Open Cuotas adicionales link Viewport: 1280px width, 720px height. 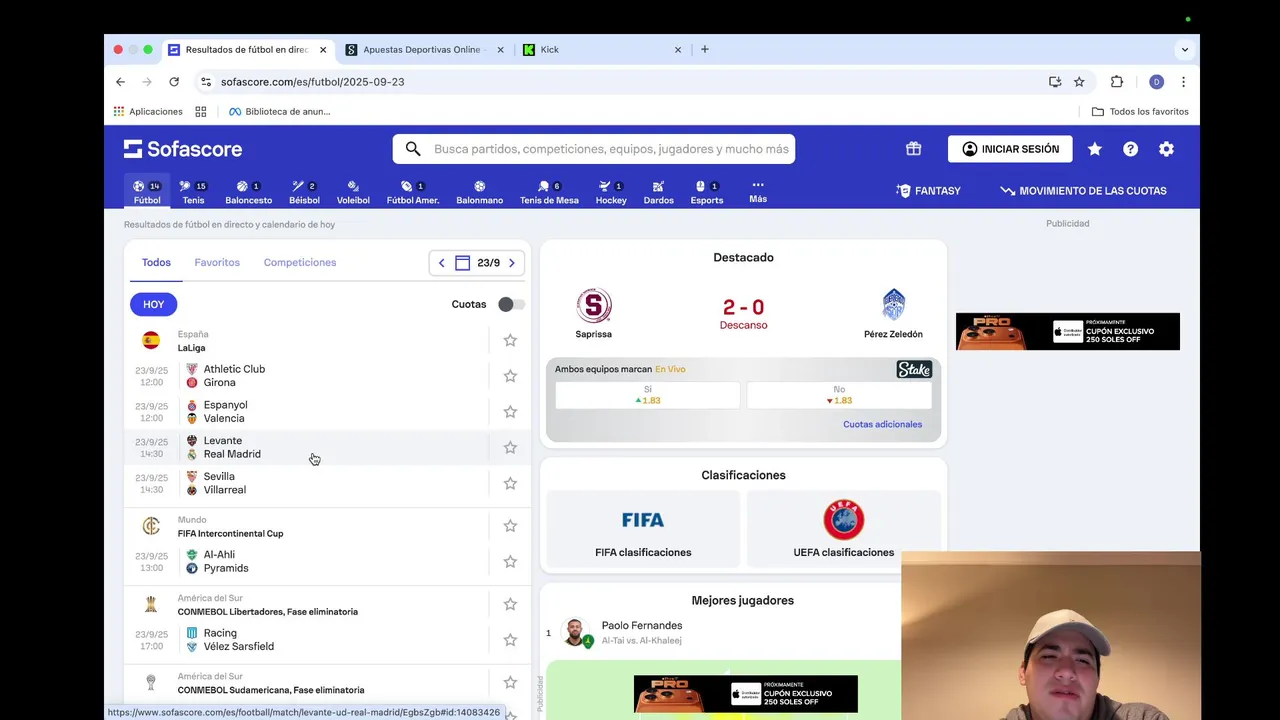point(882,425)
